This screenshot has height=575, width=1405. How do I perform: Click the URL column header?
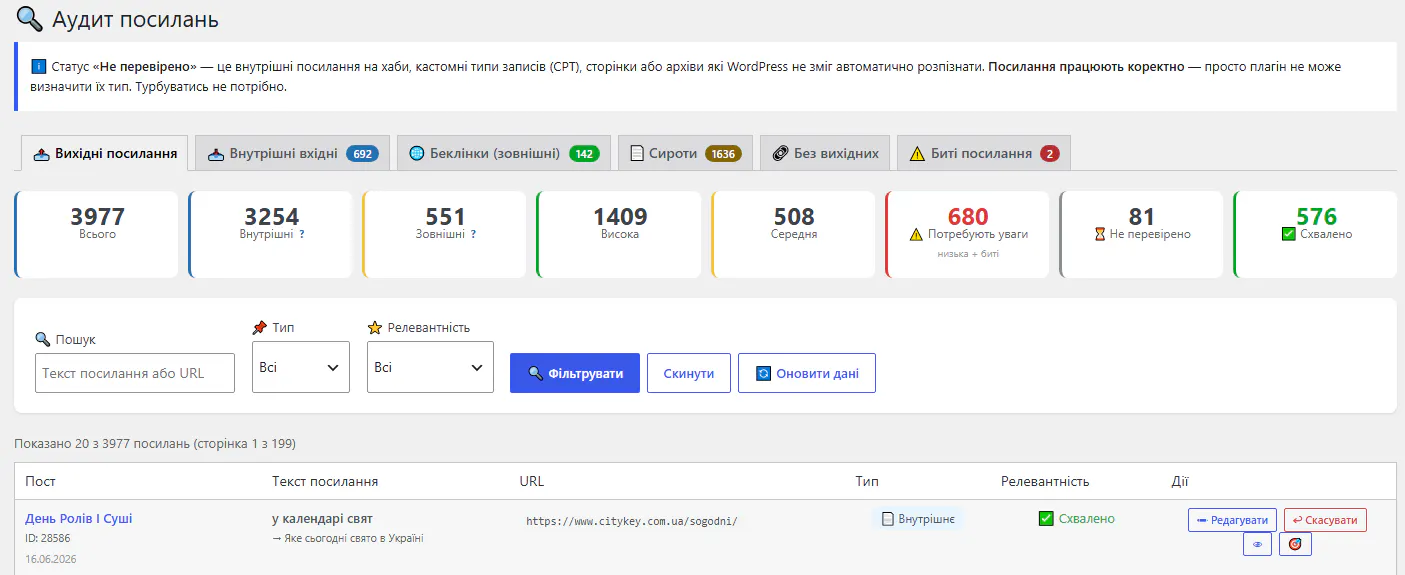click(532, 481)
